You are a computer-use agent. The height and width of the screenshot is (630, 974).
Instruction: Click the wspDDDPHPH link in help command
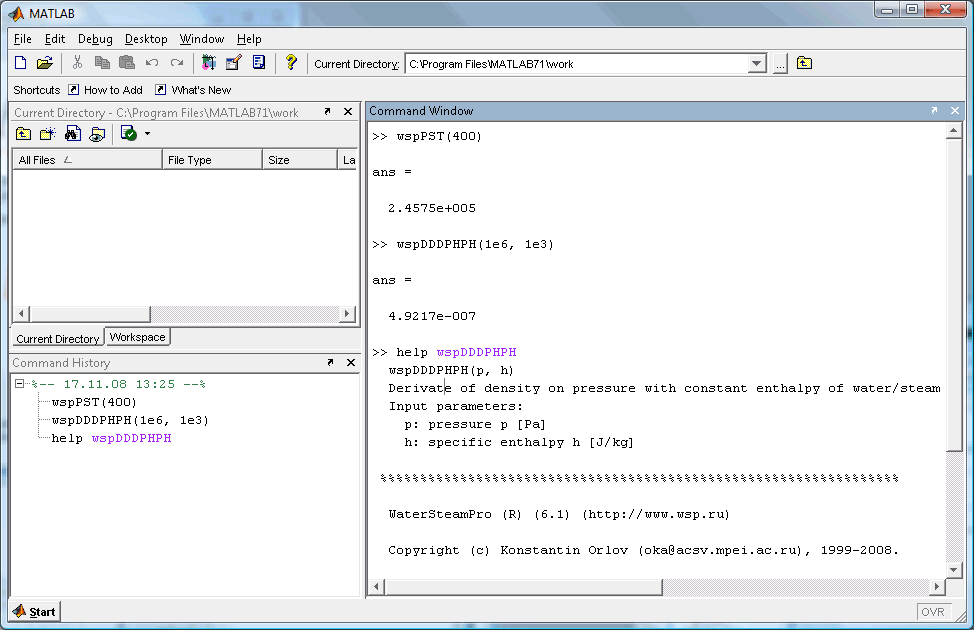[476, 352]
